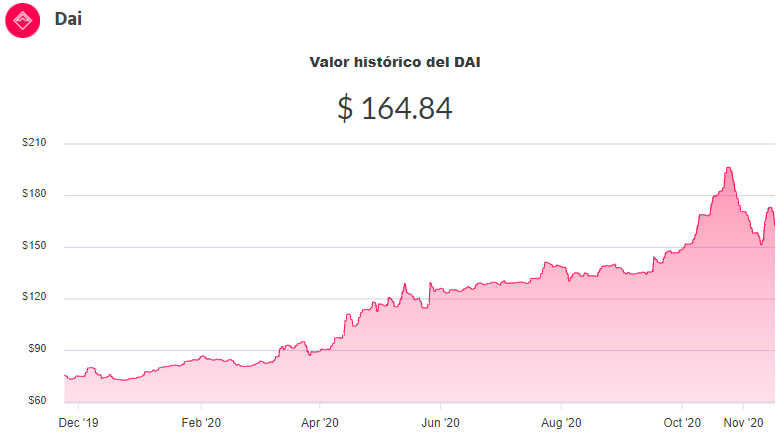Viewport: 781px width, 437px height.
Task: Select the $90 y-axis label
Action: (x=37, y=348)
